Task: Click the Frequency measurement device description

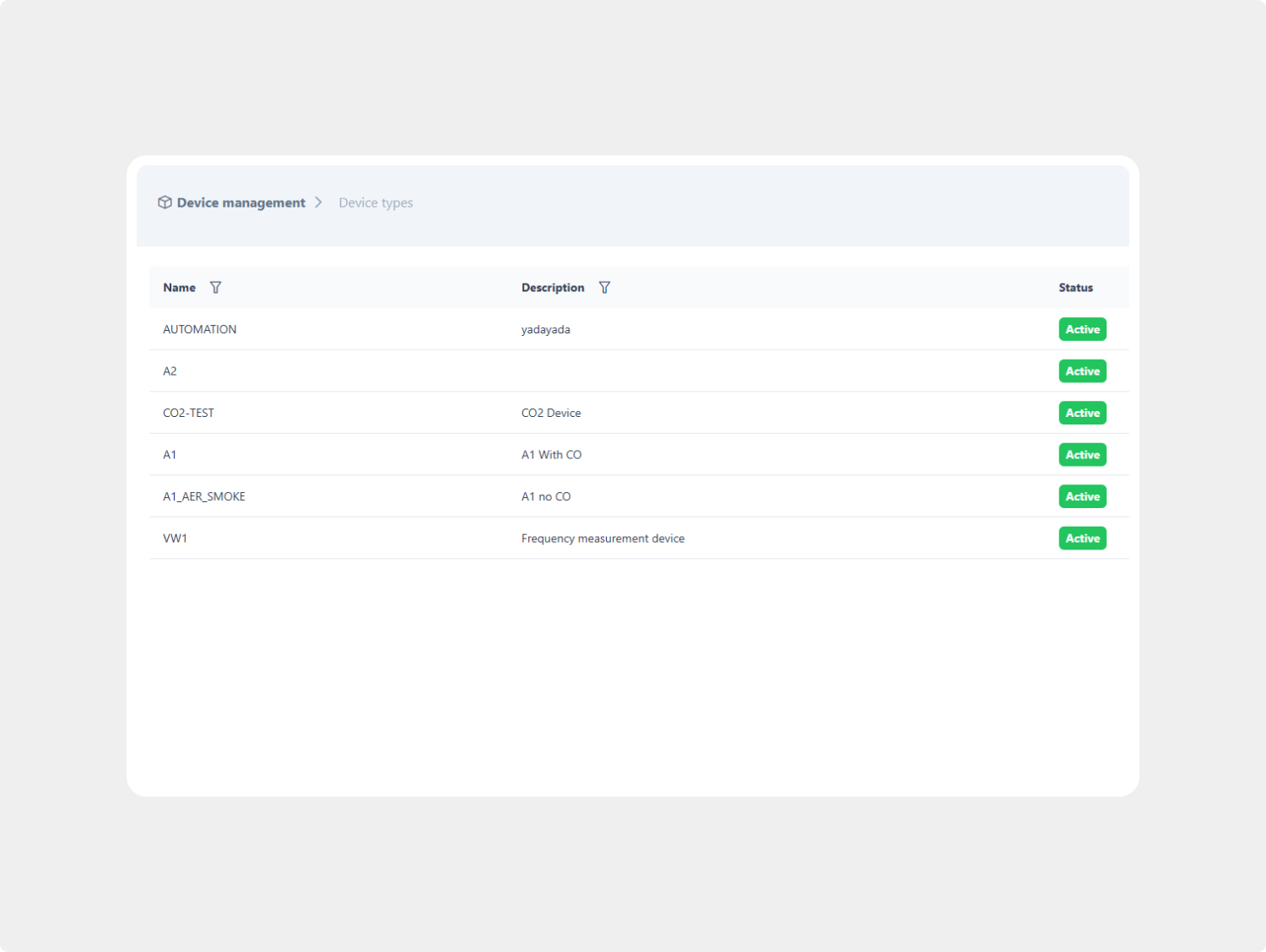Action: coord(603,538)
